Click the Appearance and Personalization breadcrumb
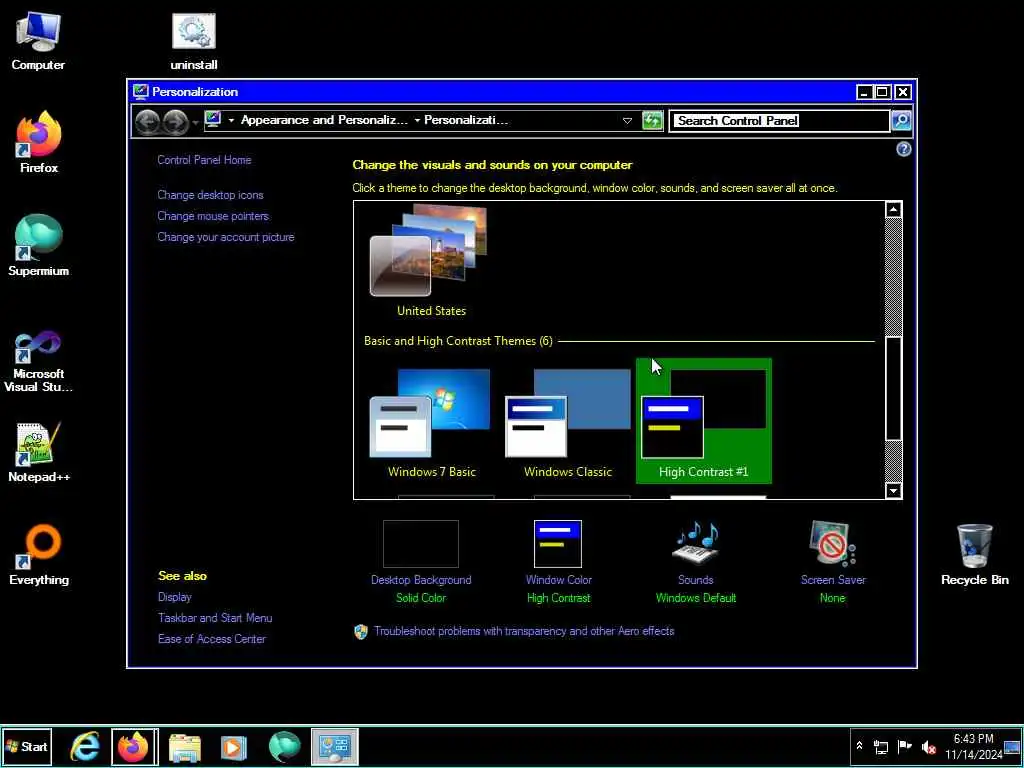The image size is (1024, 768). pos(325,120)
